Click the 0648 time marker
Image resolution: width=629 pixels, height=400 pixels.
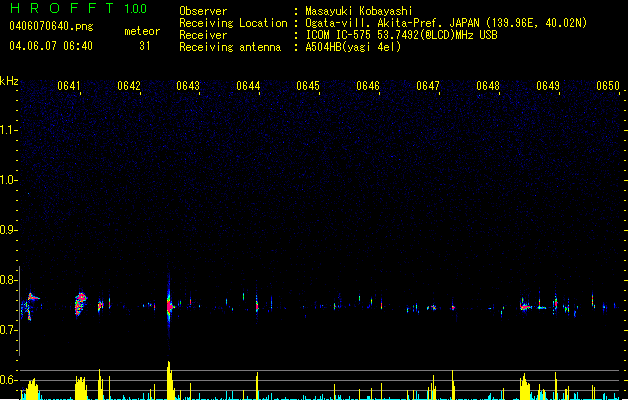coord(488,86)
